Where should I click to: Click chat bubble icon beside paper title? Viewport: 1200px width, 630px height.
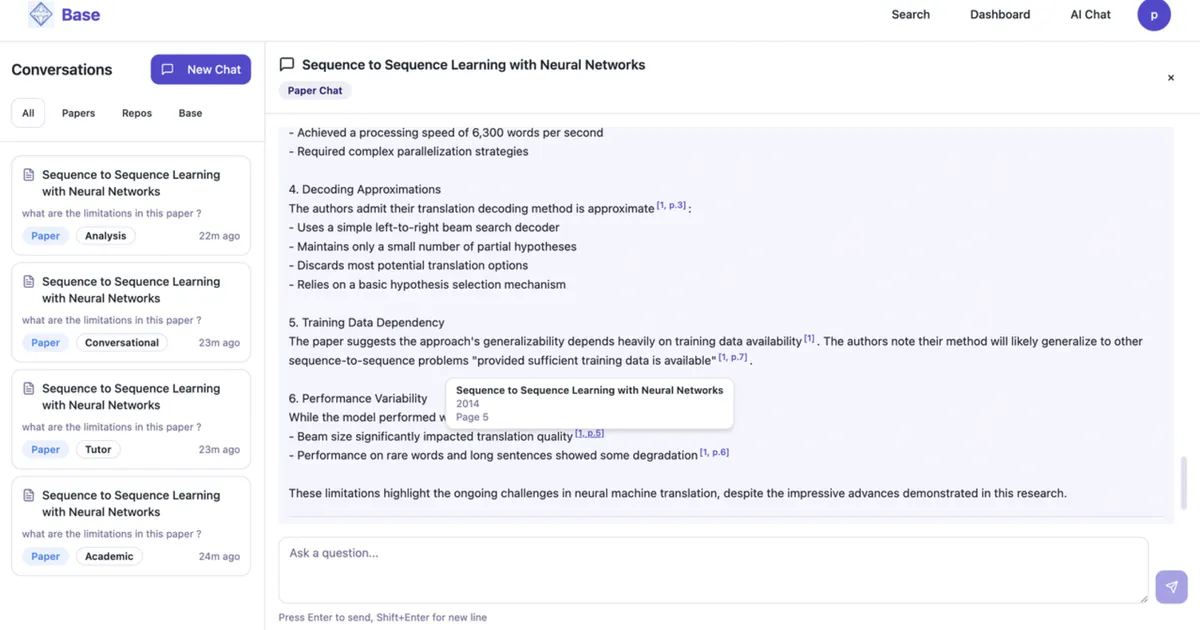[287, 64]
